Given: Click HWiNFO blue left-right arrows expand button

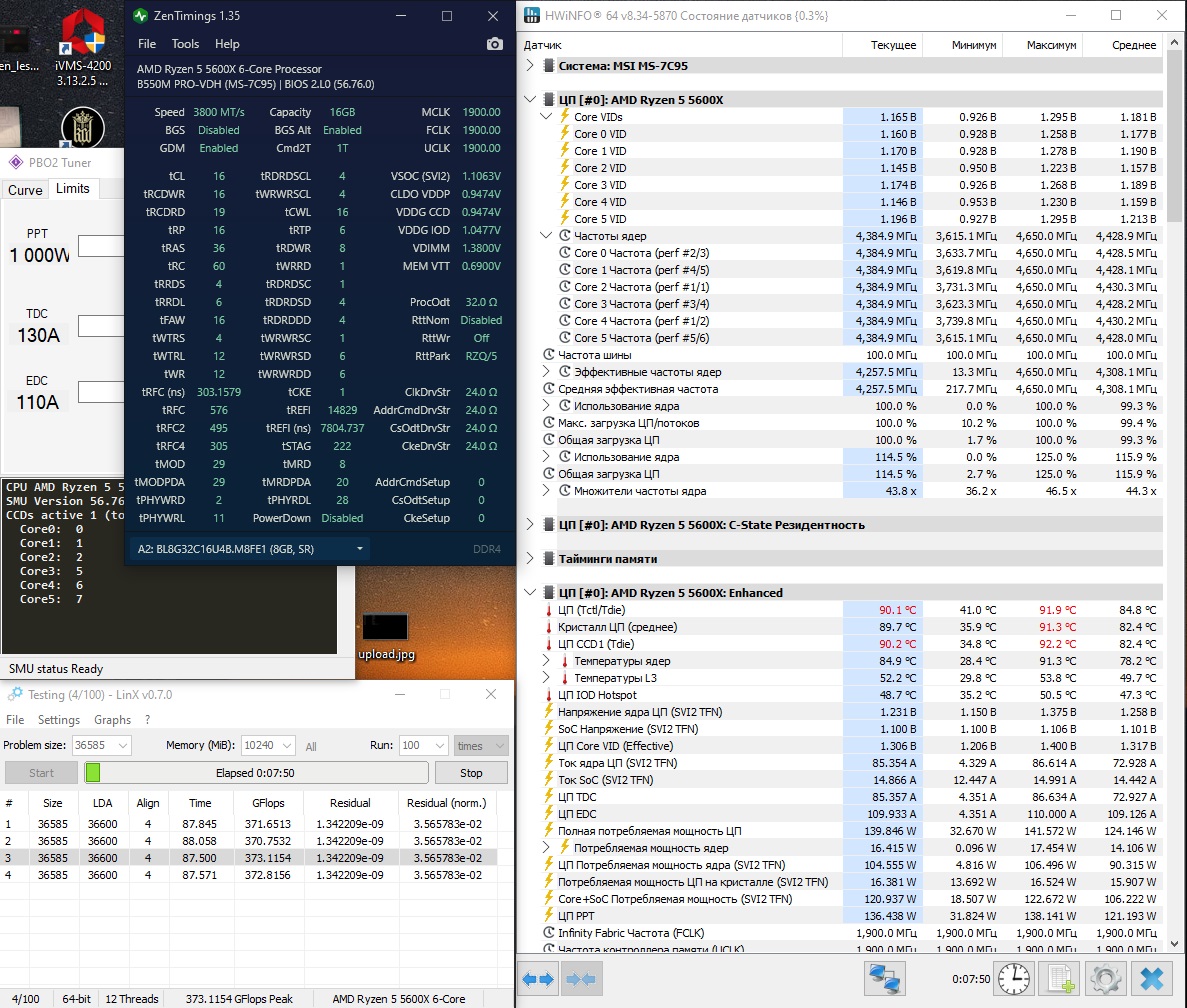Looking at the screenshot, I should tap(540, 978).
